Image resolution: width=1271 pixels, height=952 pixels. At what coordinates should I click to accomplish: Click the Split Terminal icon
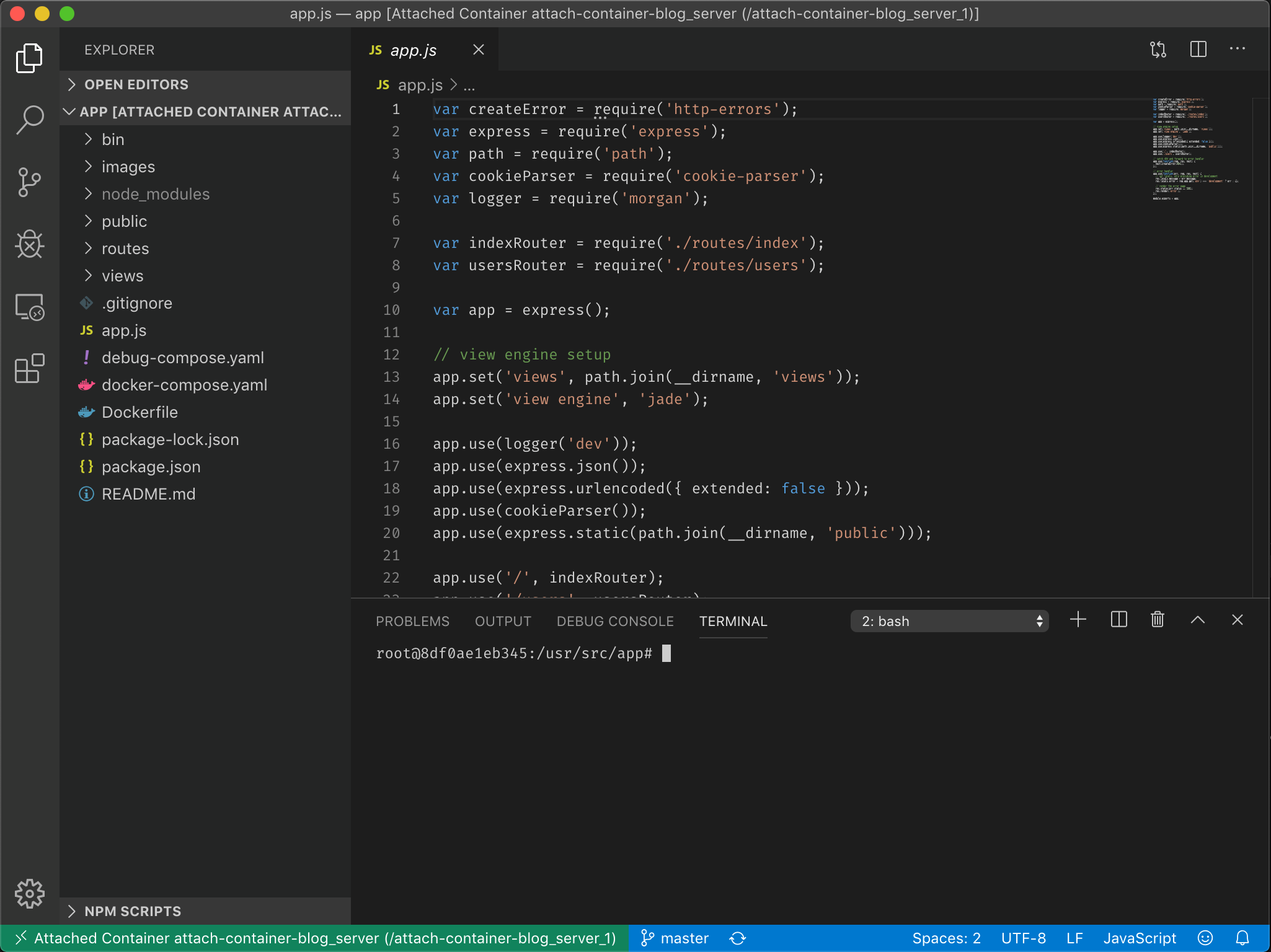coord(1118,620)
